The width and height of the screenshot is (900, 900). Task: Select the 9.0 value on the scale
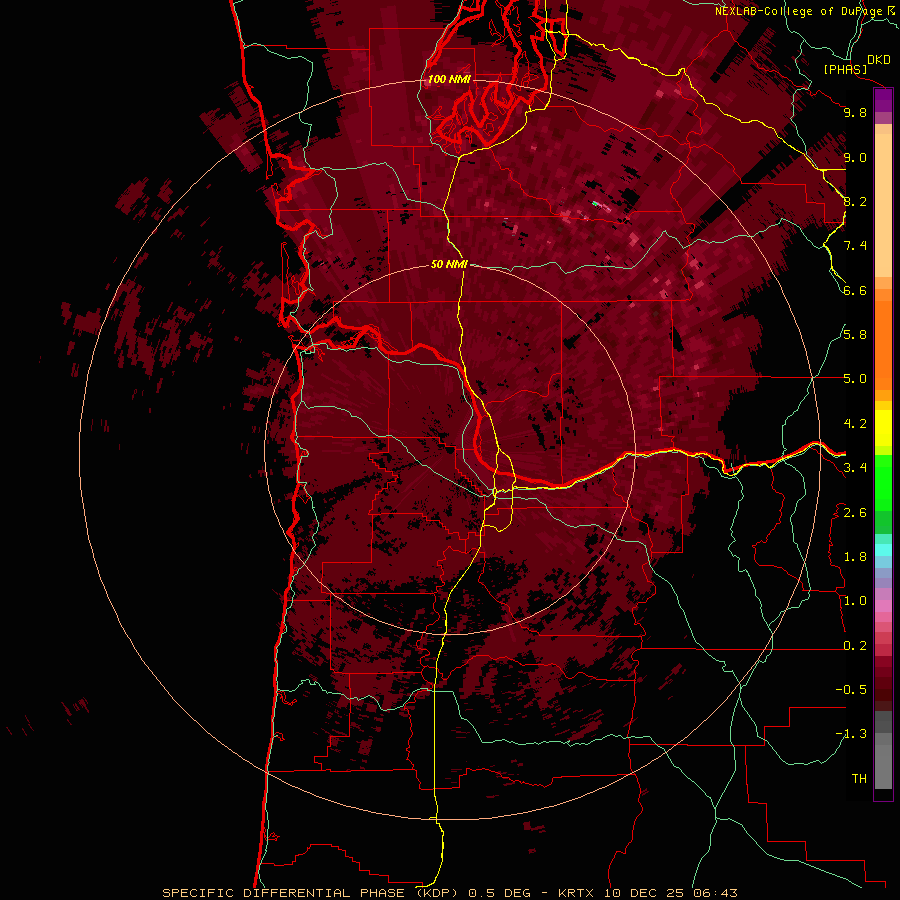point(855,157)
